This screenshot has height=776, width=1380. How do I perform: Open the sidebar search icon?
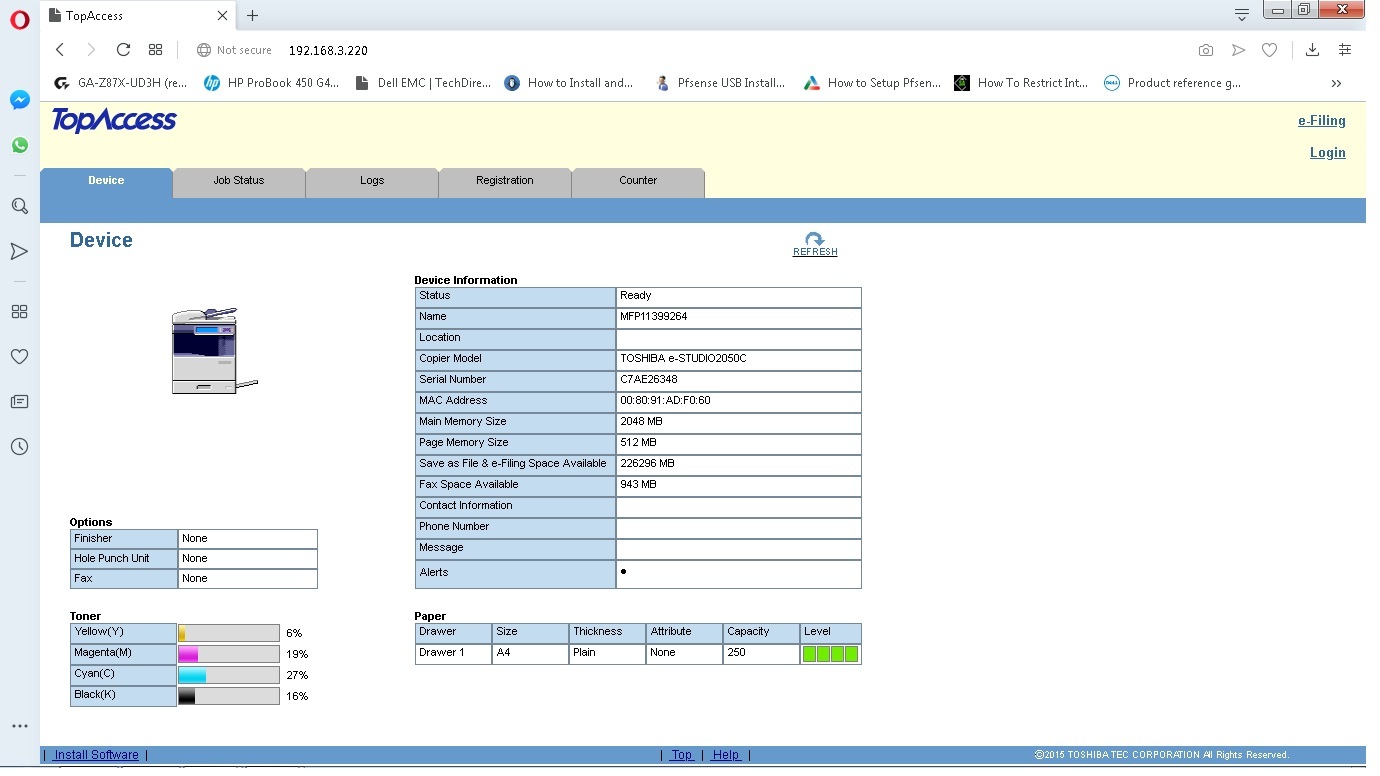click(19, 206)
